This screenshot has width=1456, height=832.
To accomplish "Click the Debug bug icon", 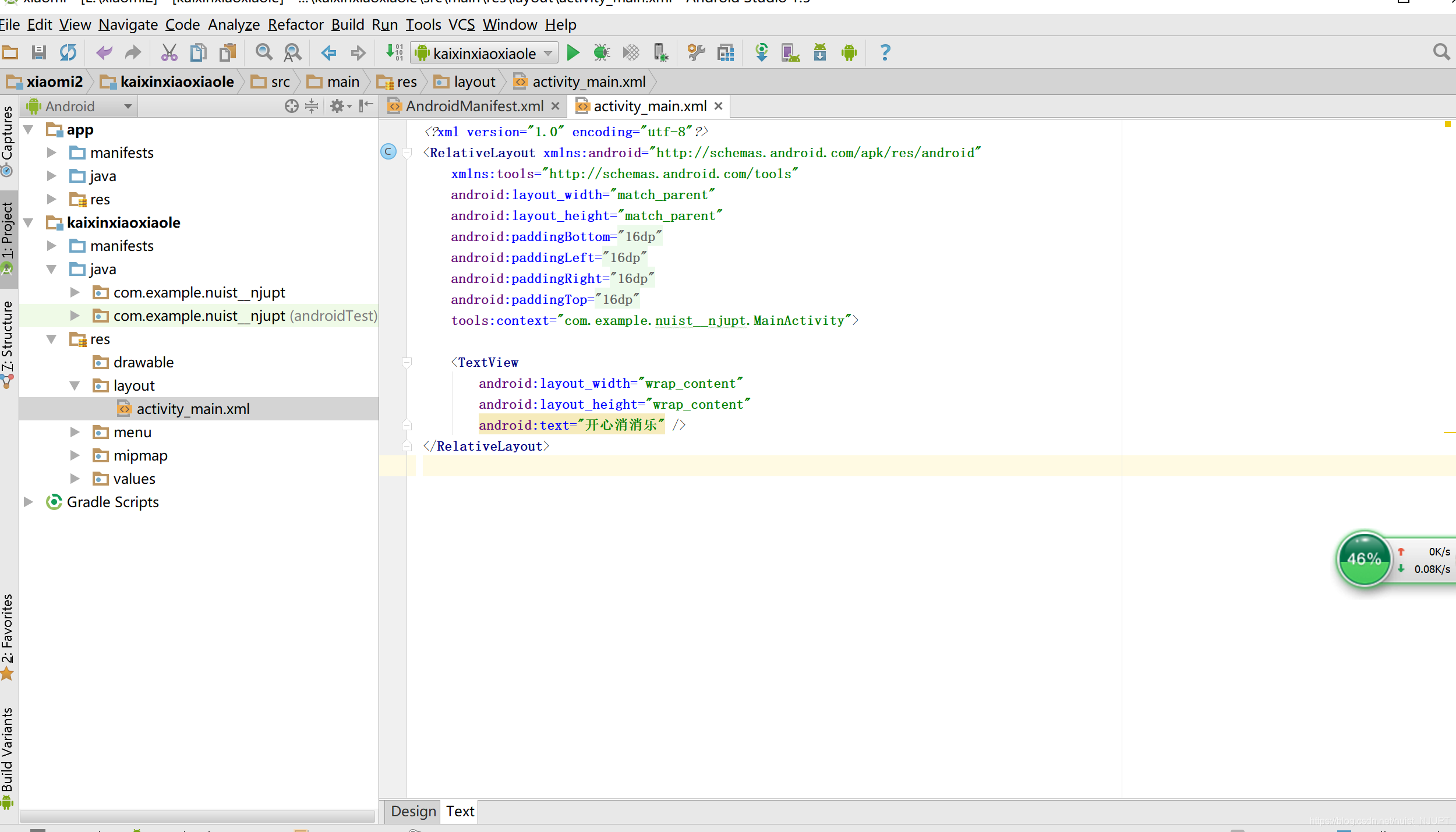I will pos(602,53).
